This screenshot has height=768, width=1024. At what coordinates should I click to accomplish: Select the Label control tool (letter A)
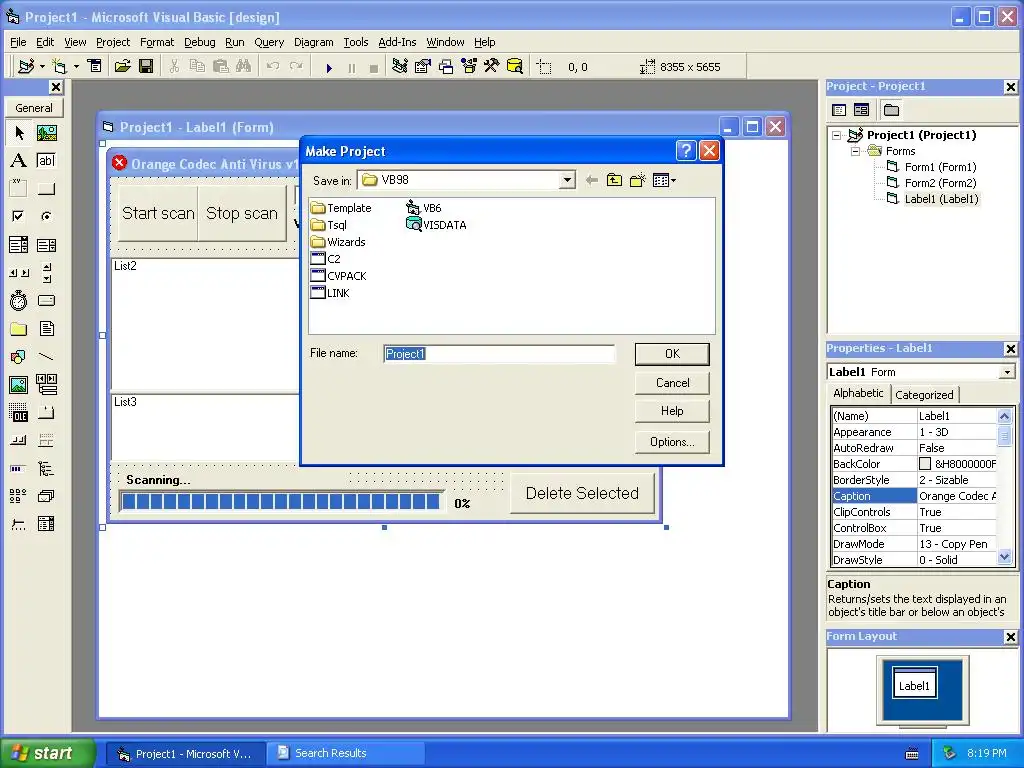click(19, 161)
